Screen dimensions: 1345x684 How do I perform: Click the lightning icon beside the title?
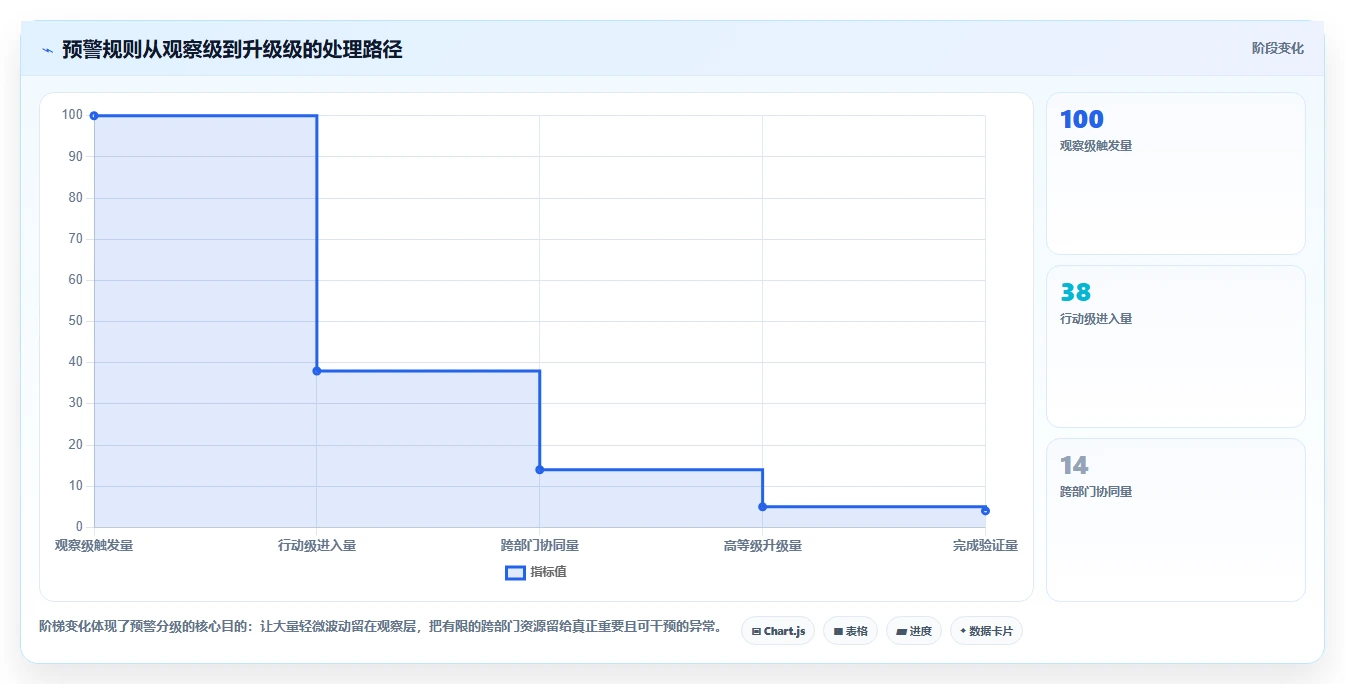pos(48,50)
